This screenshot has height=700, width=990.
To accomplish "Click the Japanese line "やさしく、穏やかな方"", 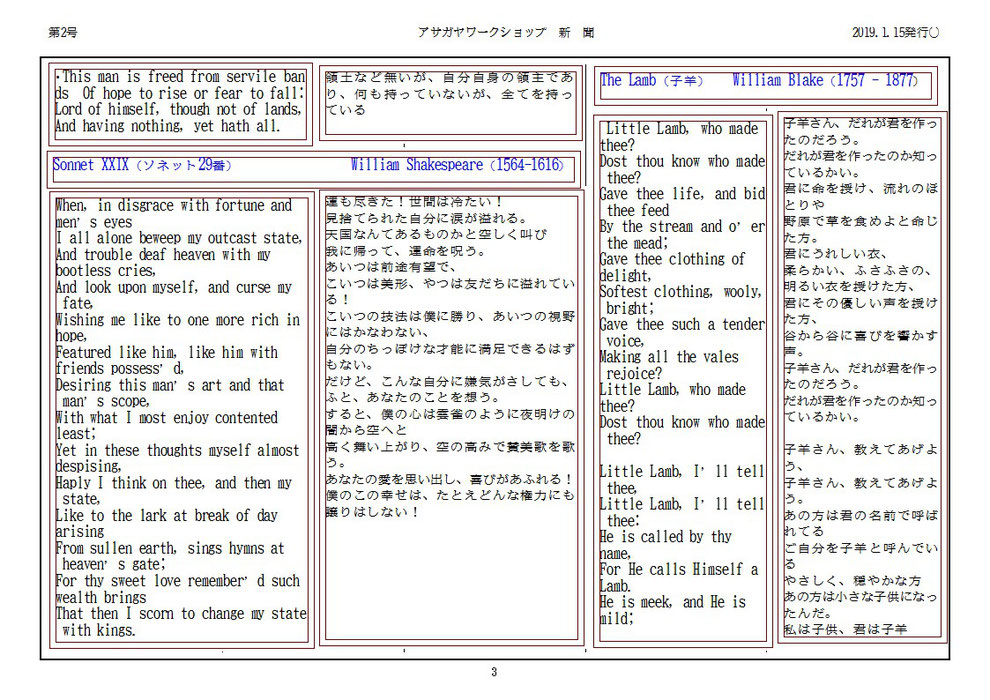I will pos(853,581).
